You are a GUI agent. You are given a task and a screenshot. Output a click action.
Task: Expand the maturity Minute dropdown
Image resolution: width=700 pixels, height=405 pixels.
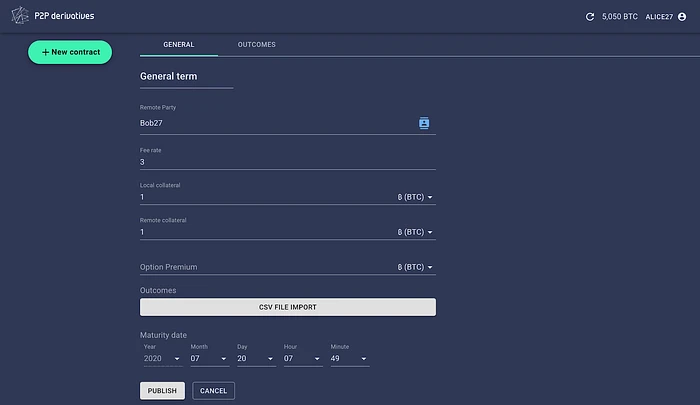[x=349, y=357]
